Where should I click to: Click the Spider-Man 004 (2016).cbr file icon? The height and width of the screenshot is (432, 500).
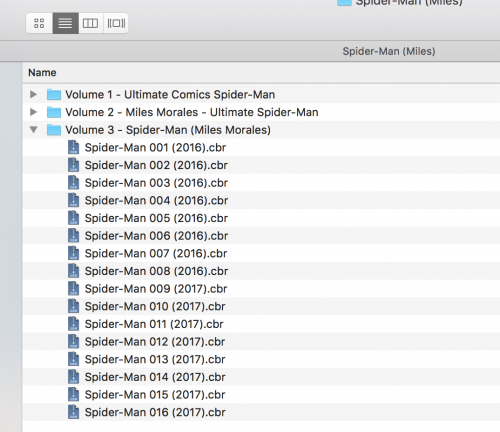tap(73, 200)
